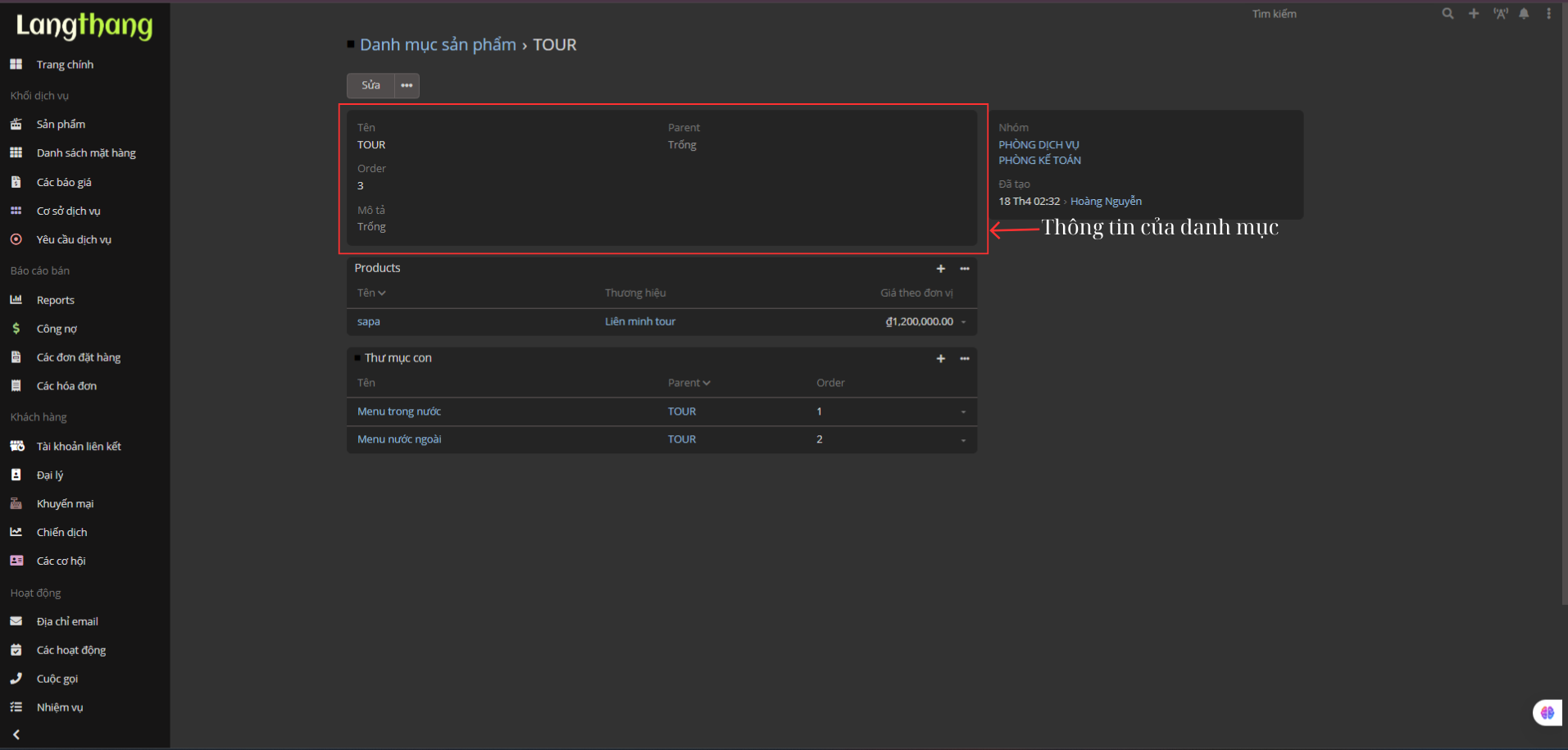This screenshot has width=1568, height=750.
Task: Open the notifications bell icon
Action: tap(1524, 14)
